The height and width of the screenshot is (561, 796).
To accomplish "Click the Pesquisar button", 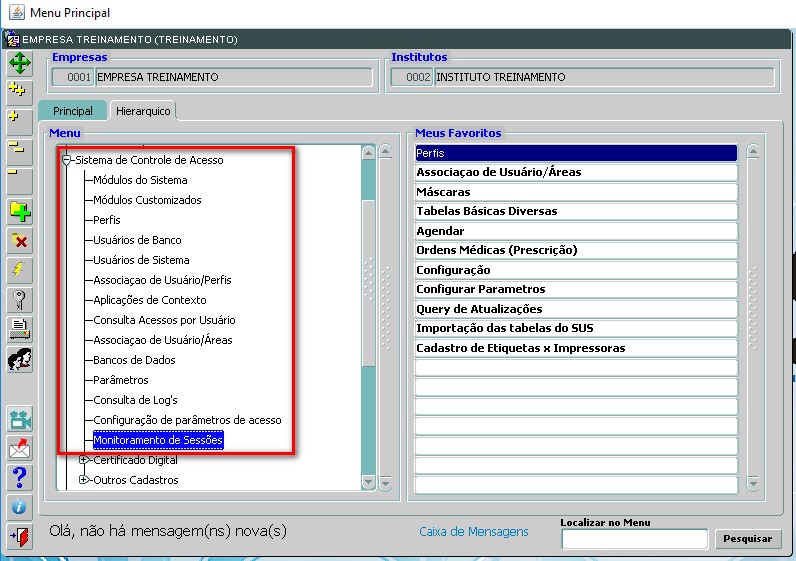I will point(747,539).
